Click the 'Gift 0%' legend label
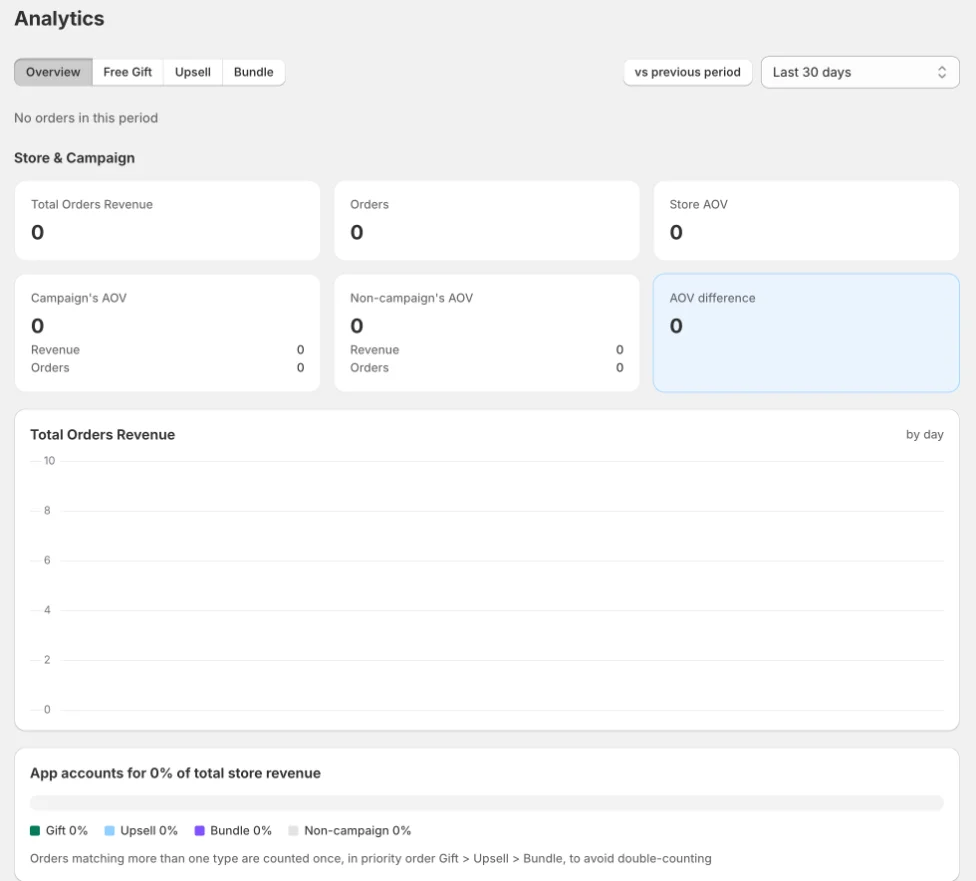 [67, 831]
